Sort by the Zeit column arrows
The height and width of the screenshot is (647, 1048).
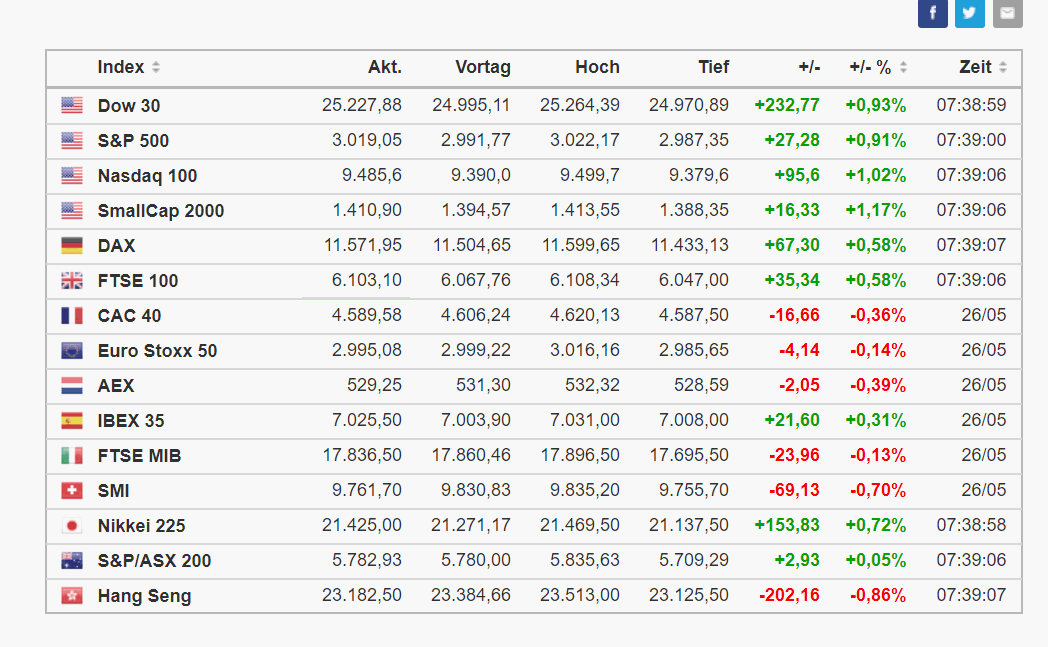[x=1002, y=68]
